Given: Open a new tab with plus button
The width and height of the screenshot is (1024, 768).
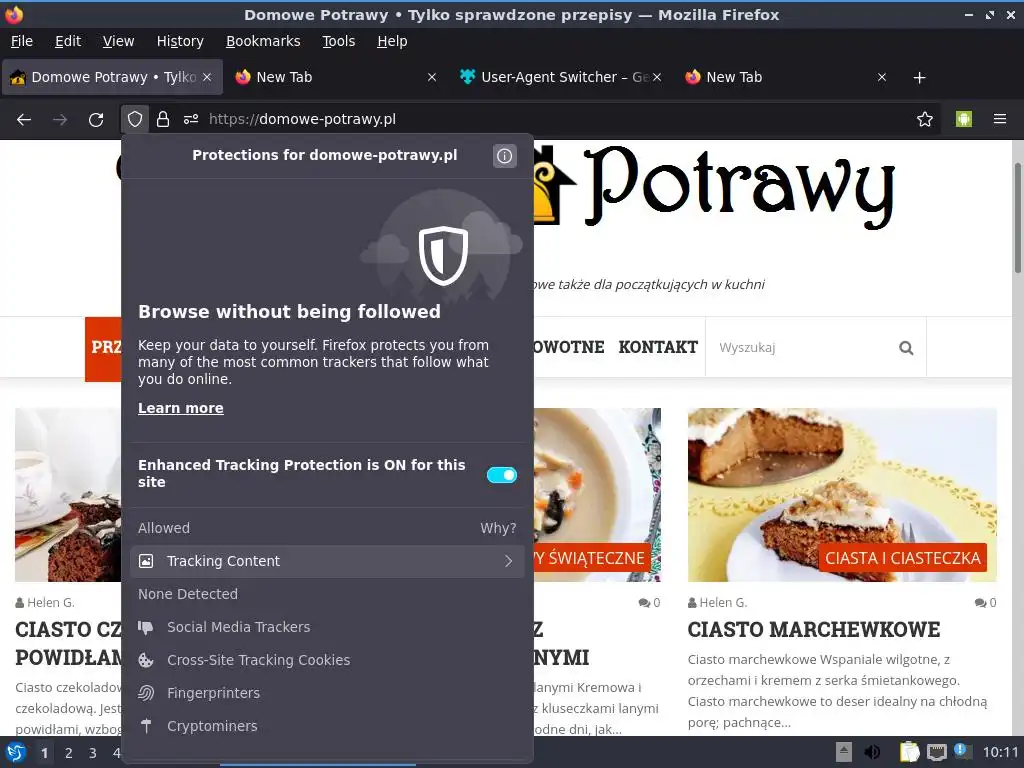Looking at the screenshot, I should (x=919, y=78).
